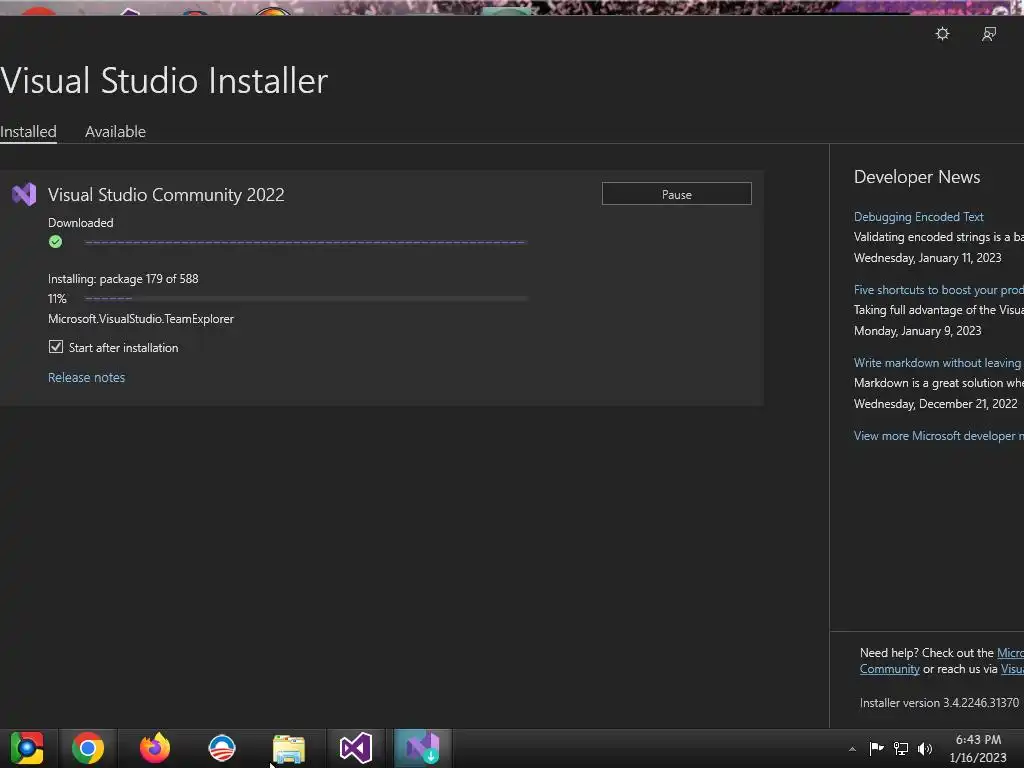1024x768 pixels.
Task: Click the Installing package 179 of 588 text
Action: (x=123, y=279)
